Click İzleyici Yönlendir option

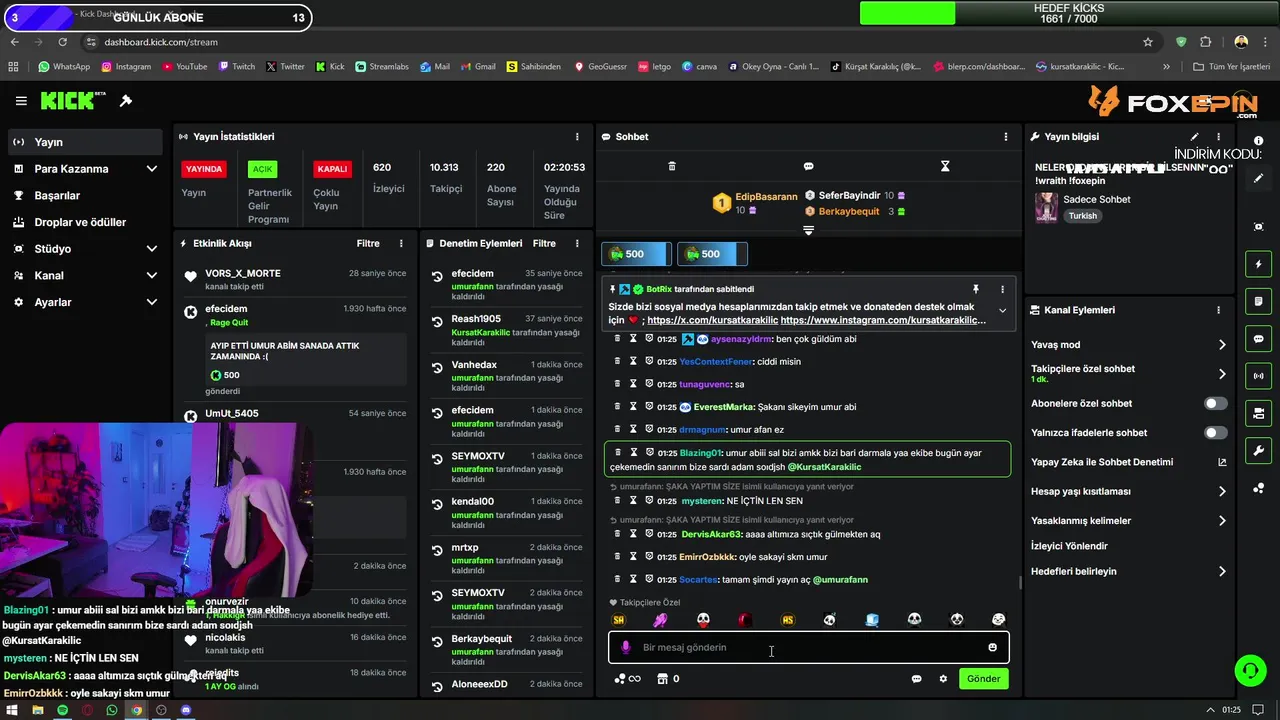click(1069, 546)
